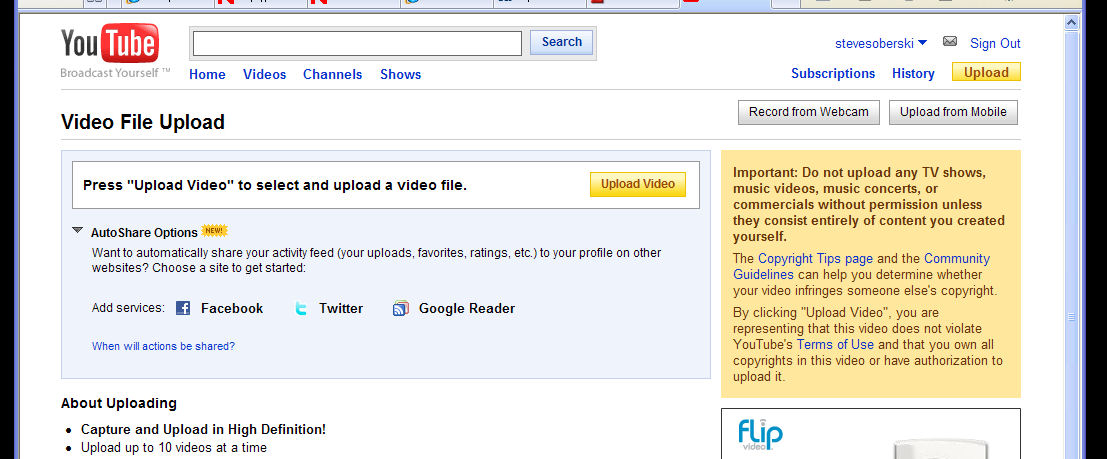Open Subscriptions
The width and height of the screenshot is (1107, 459).
tap(833, 73)
